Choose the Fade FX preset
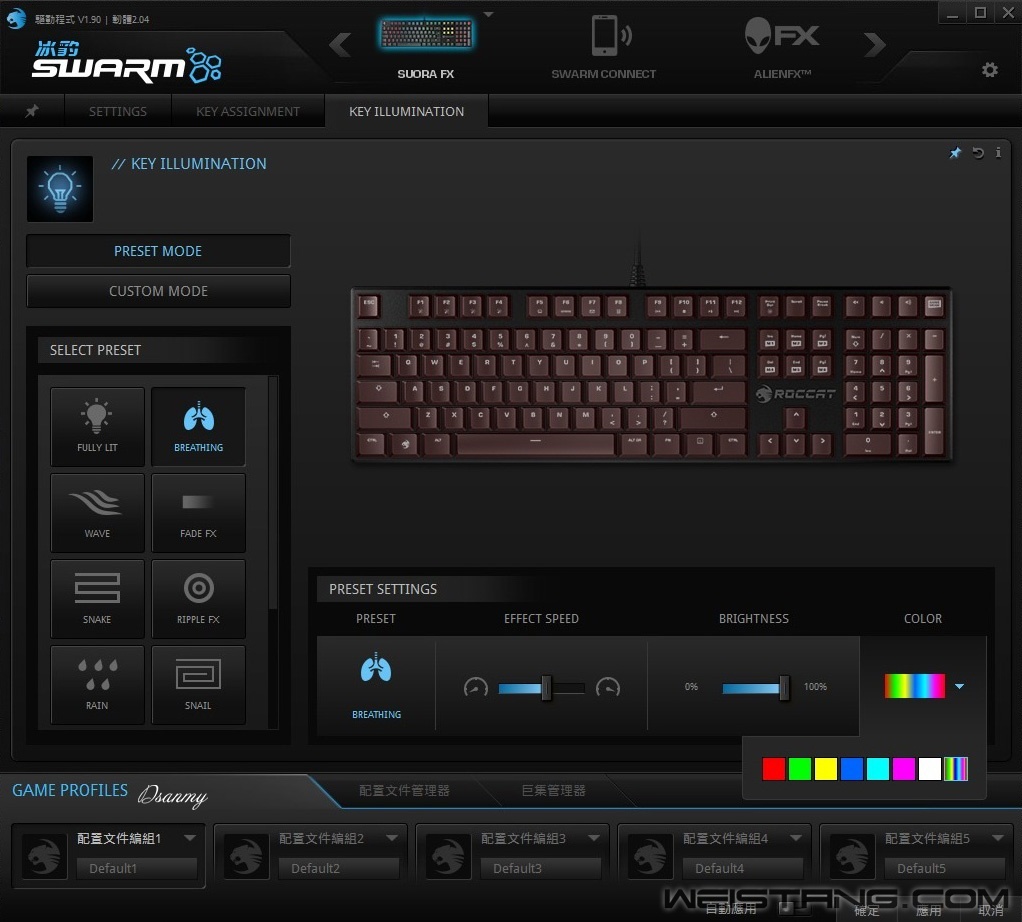Screen dimensions: 1022x922 (x=198, y=513)
